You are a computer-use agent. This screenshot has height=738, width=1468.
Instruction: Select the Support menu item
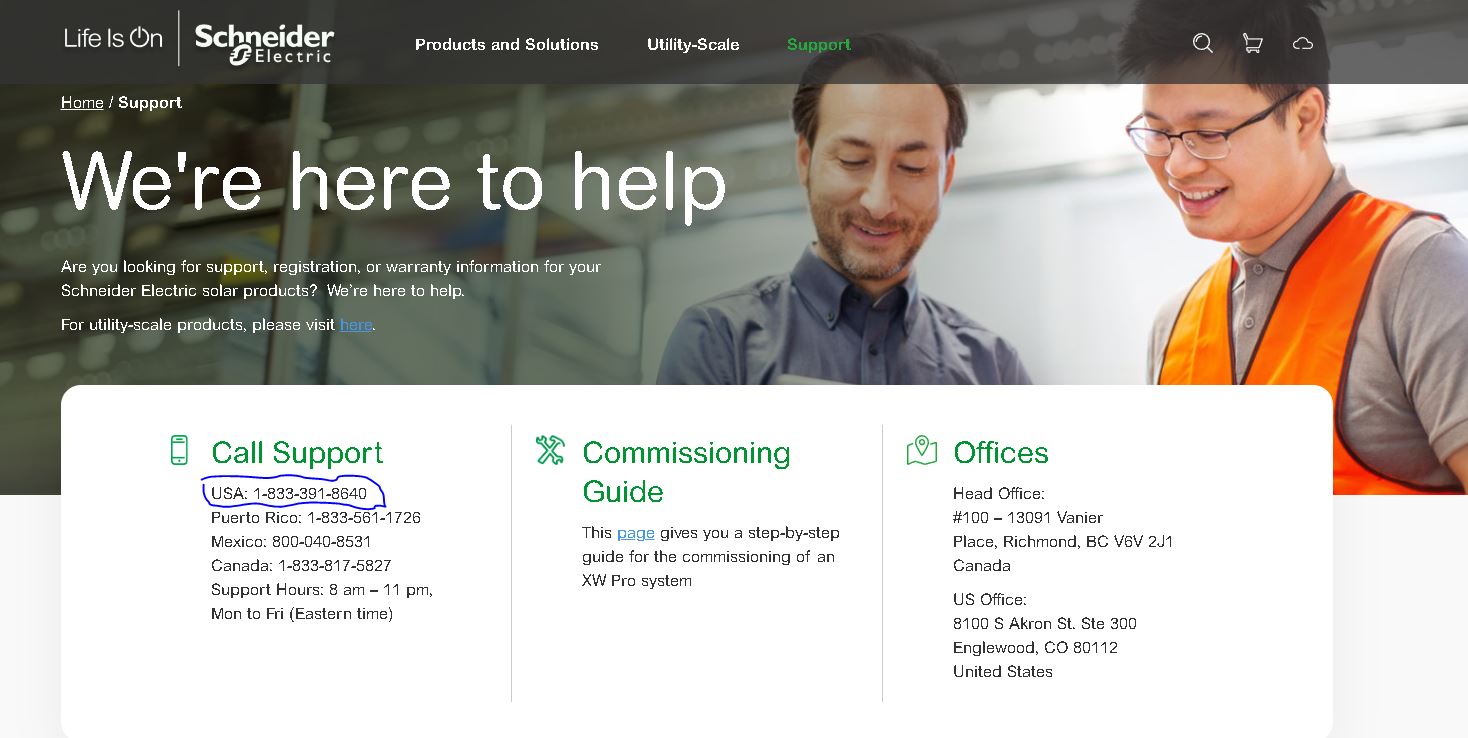[x=819, y=44]
